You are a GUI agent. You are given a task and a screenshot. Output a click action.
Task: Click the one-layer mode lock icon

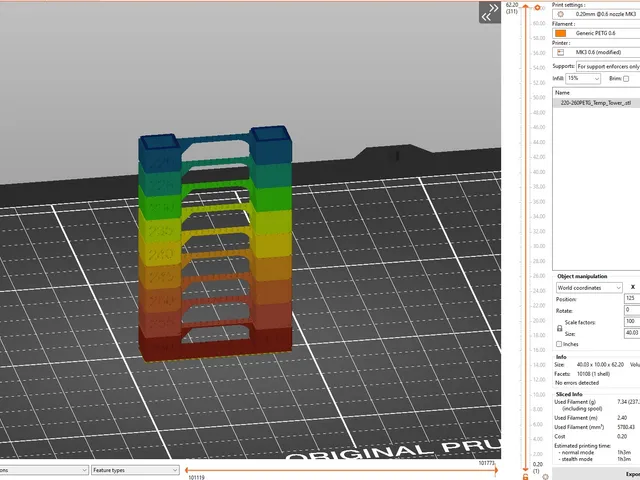coord(525,477)
